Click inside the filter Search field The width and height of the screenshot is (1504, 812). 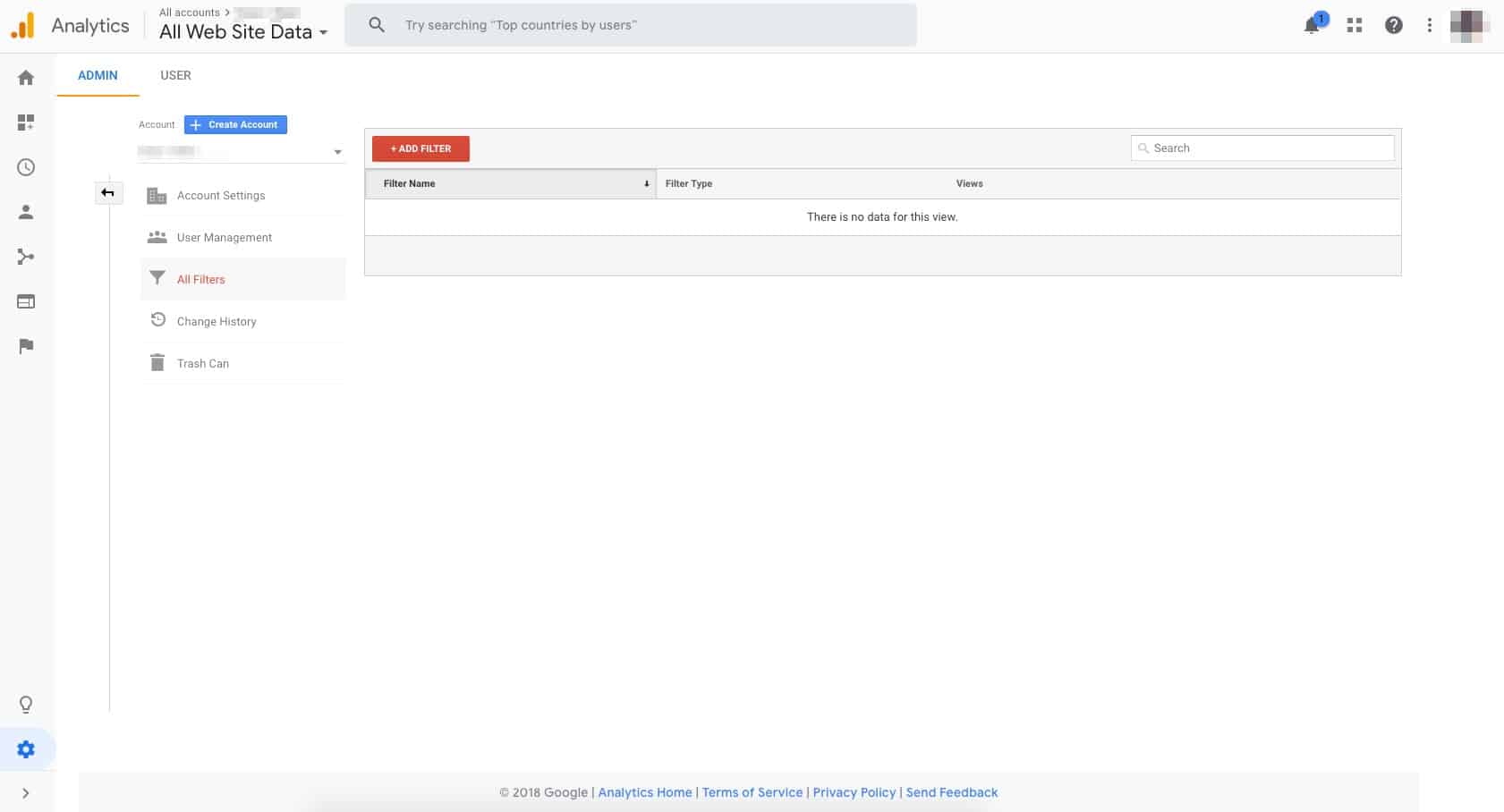tap(1262, 148)
